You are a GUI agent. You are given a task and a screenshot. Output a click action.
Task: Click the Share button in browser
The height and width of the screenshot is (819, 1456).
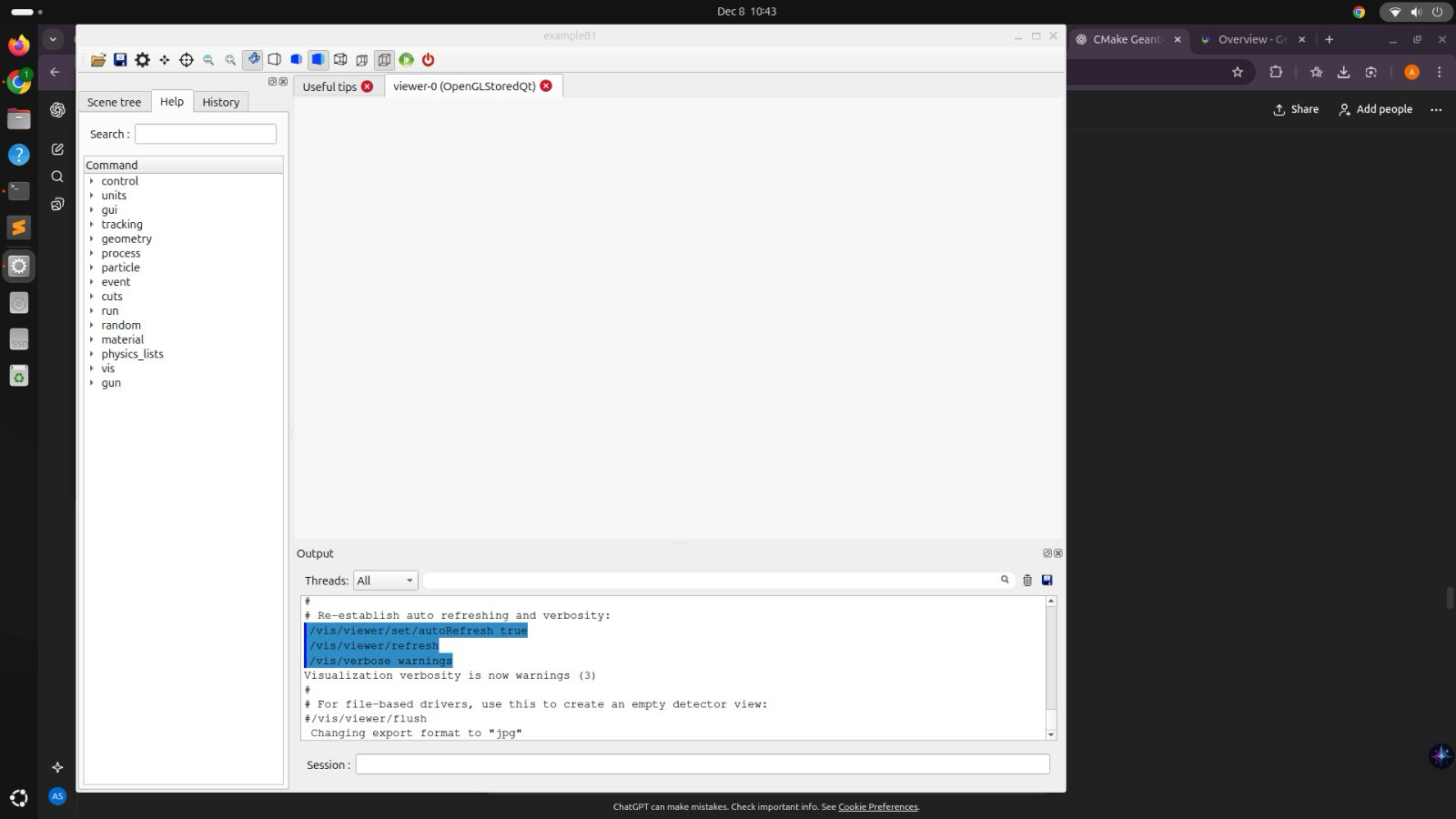pyautogui.click(x=1296, y=109)
